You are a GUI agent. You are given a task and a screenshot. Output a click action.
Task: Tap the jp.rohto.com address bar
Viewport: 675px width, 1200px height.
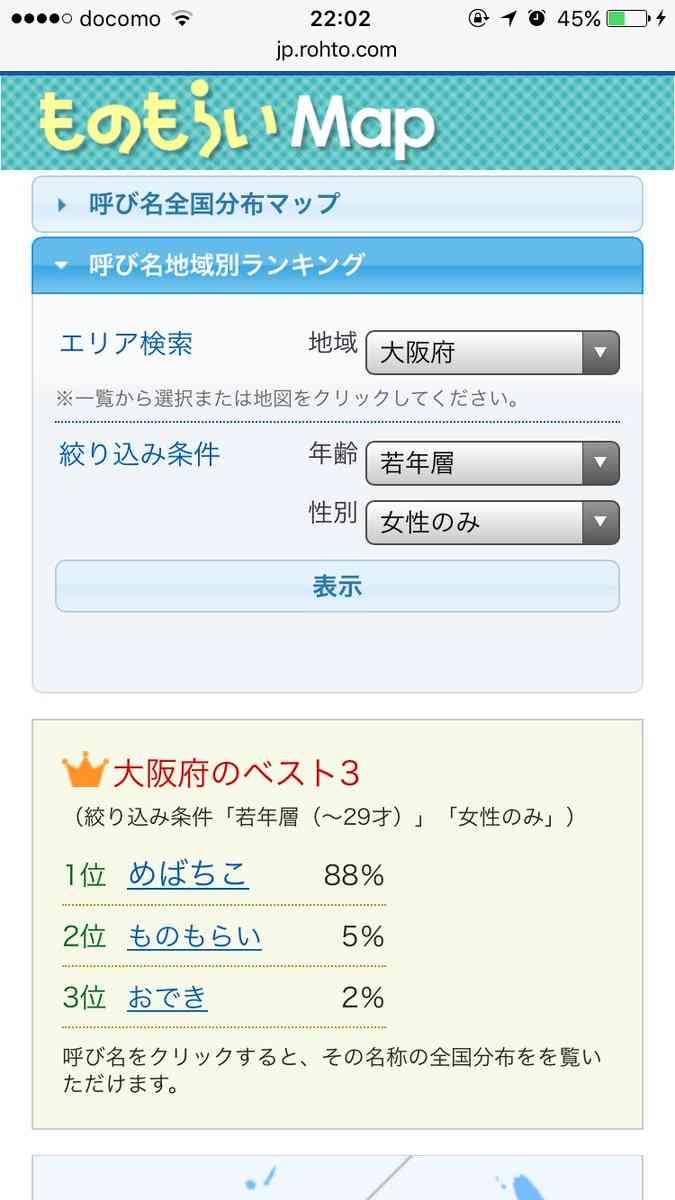coord(337,50)
